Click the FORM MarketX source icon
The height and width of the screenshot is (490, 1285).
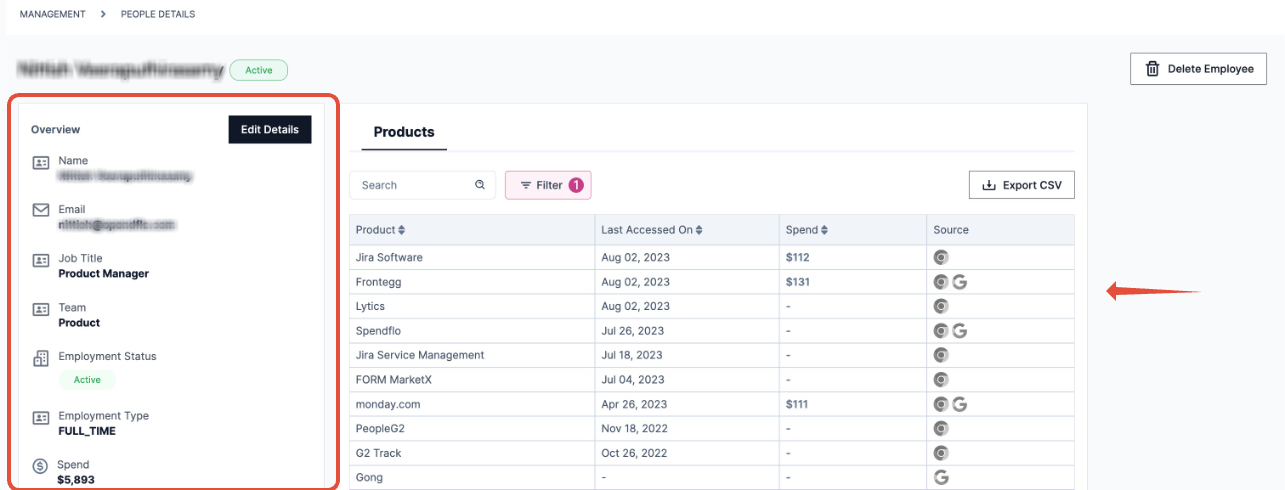point(941,380)
